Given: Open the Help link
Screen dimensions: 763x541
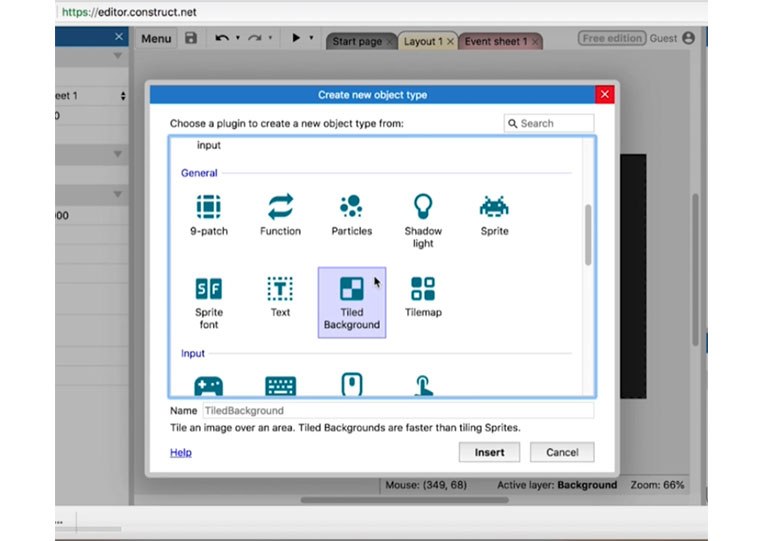Looking at the screenshot, I should pyautogui.click(x=181, y=452).
